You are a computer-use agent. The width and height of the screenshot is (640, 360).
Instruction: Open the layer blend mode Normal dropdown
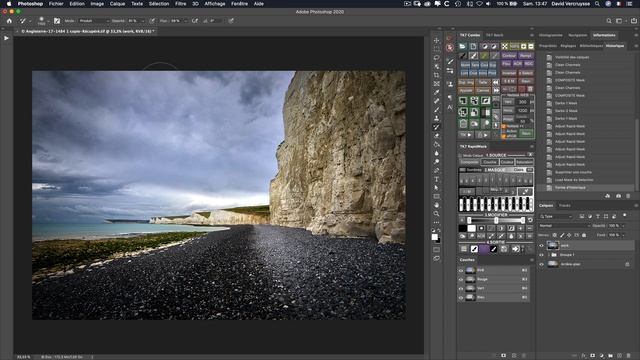(564, 226)
